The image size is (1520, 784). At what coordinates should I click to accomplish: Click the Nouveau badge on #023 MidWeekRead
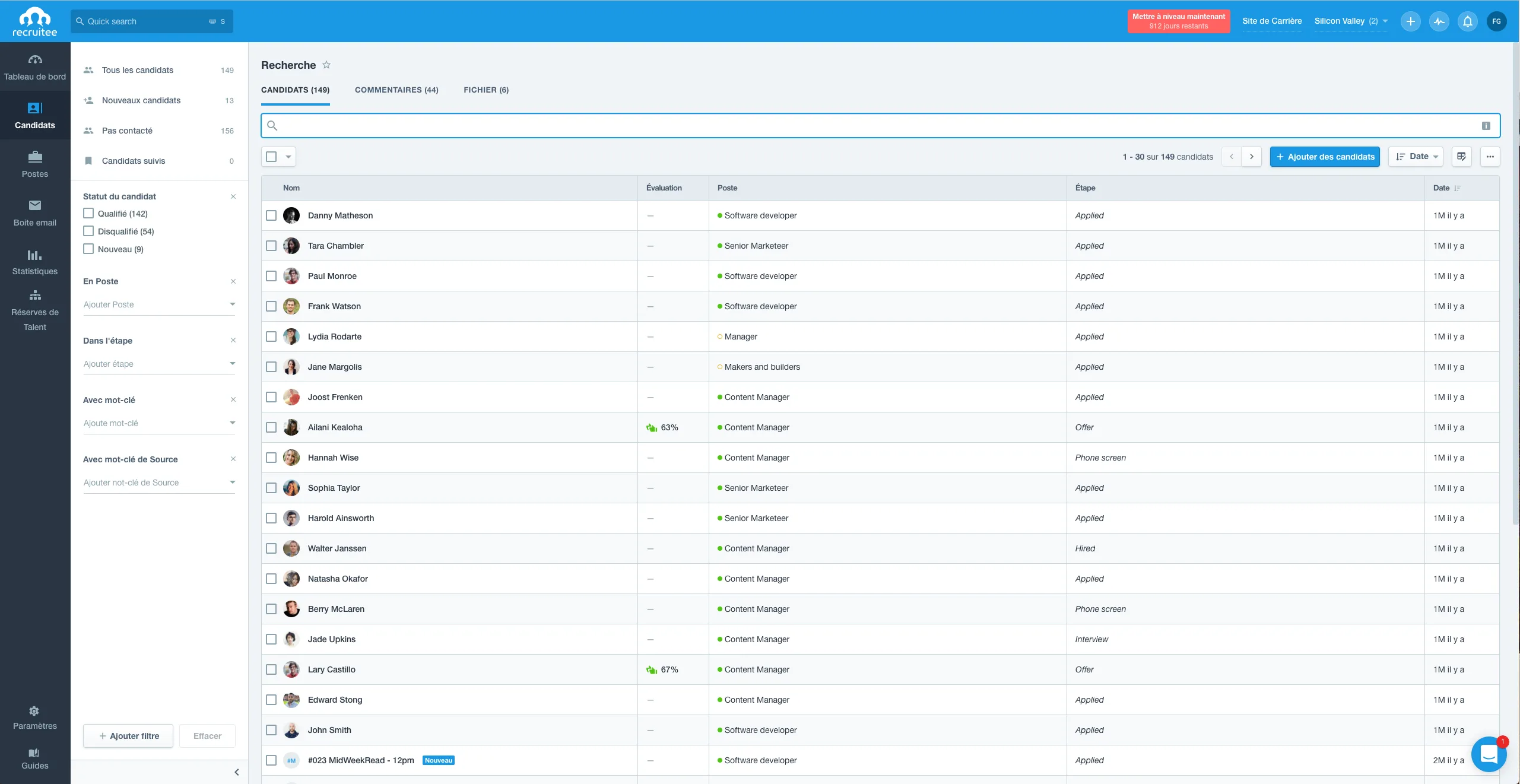tap(438, 760)
